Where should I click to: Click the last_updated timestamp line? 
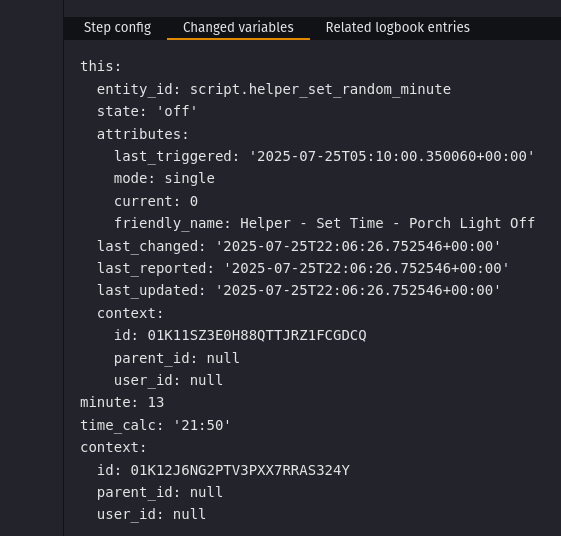tap(299, 290)
